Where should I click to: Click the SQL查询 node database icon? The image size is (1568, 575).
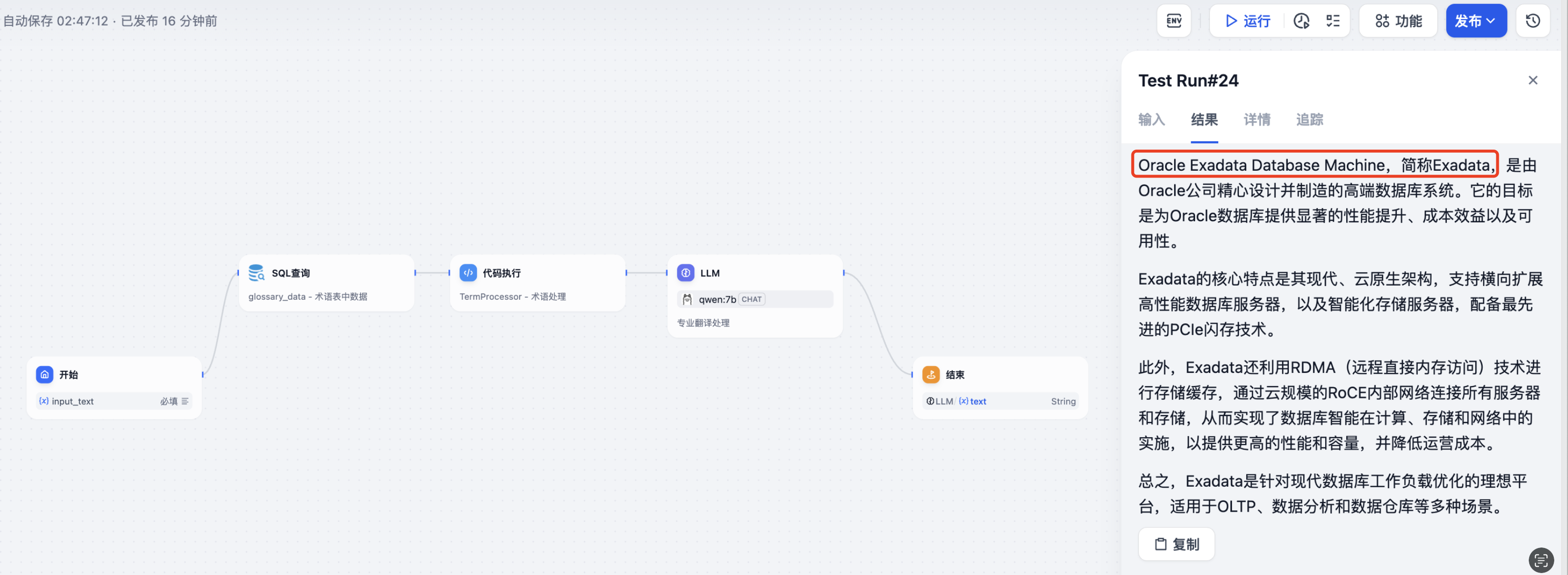256,273
